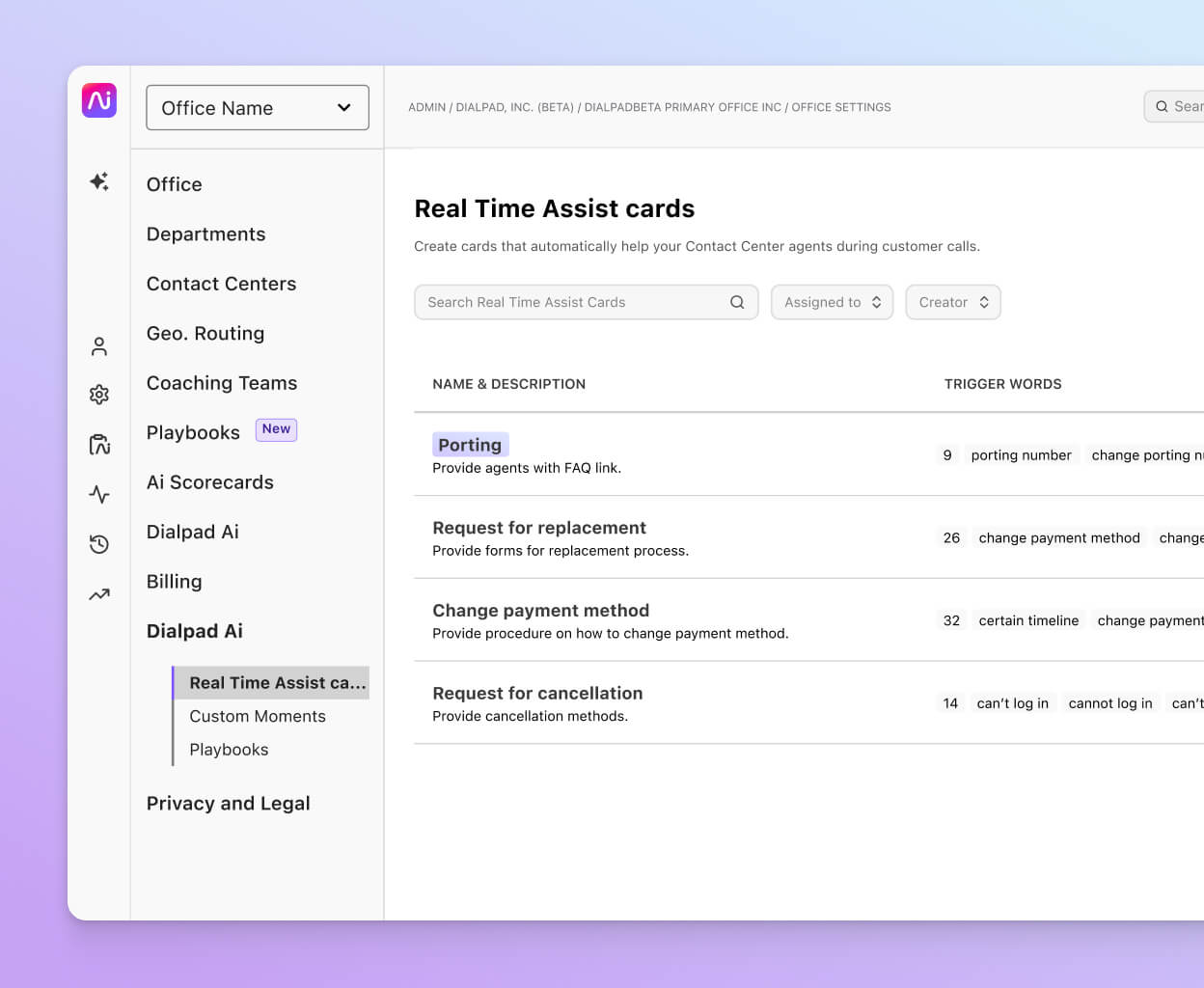The image size is (1204, 988).
Task: Click the New badge next to Playbooks
Action: click(276, 429)
